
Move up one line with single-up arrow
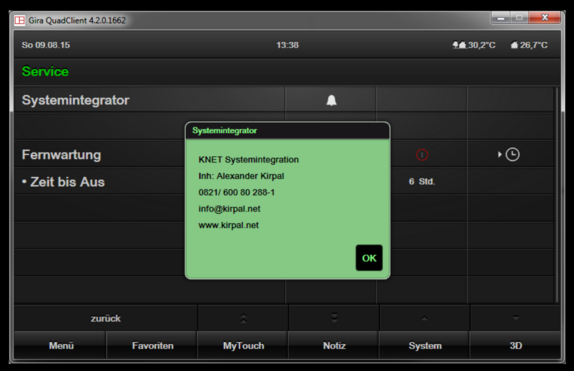click(424, 318)
